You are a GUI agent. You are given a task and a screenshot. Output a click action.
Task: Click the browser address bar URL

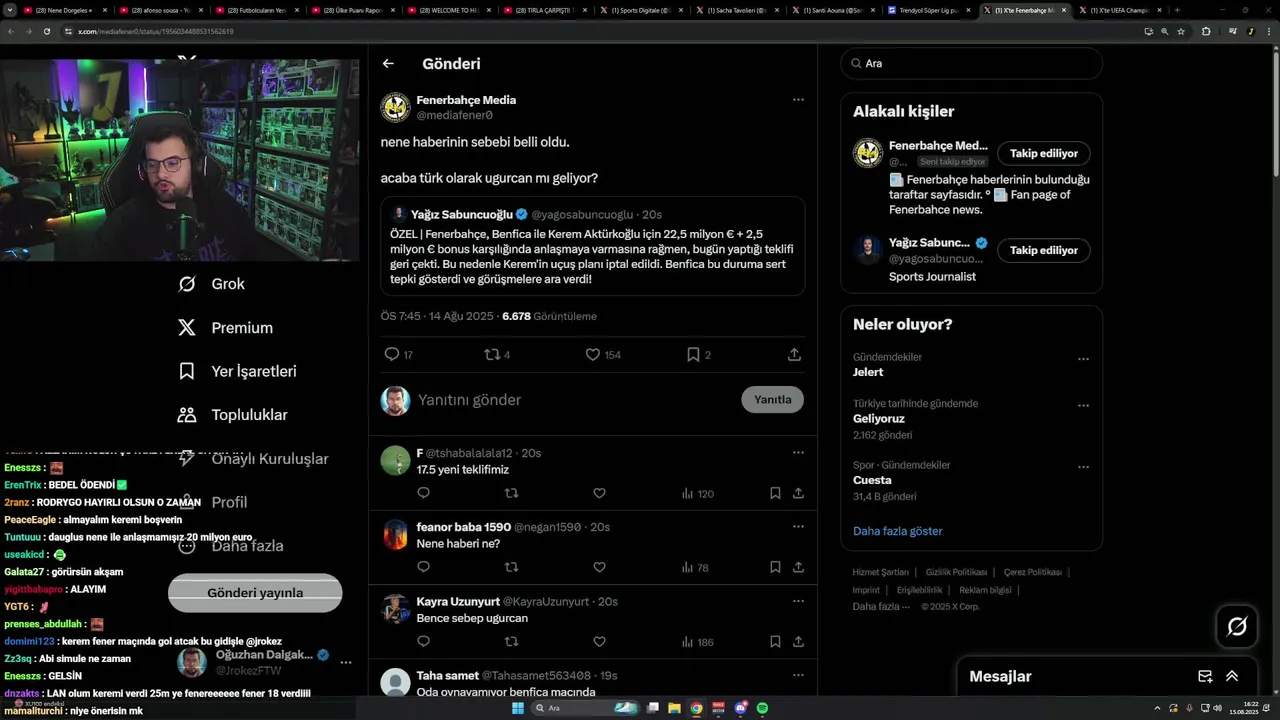pyautogui.click(x=156, y=31)
